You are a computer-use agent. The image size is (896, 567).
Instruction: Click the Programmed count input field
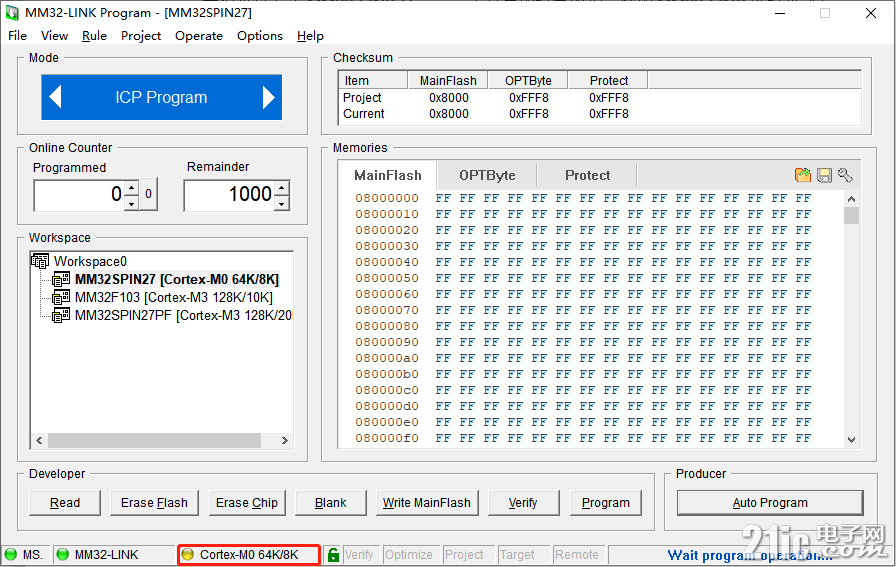coord(79,195)
